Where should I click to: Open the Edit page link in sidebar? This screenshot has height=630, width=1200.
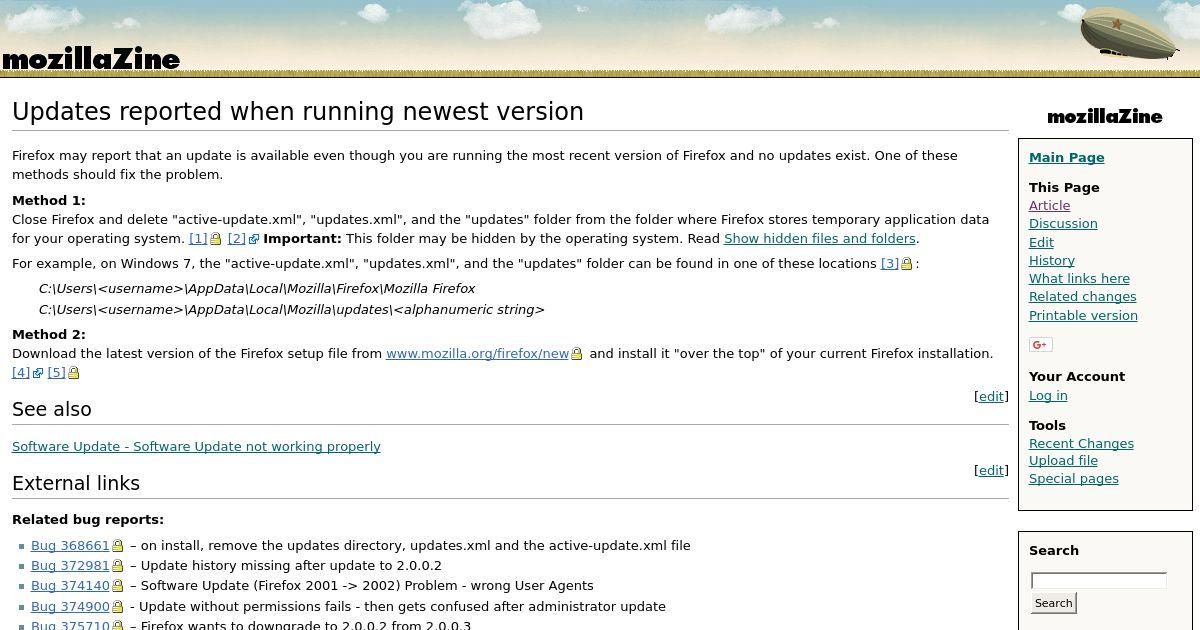pyautogui.click(x=1041, y=243)
